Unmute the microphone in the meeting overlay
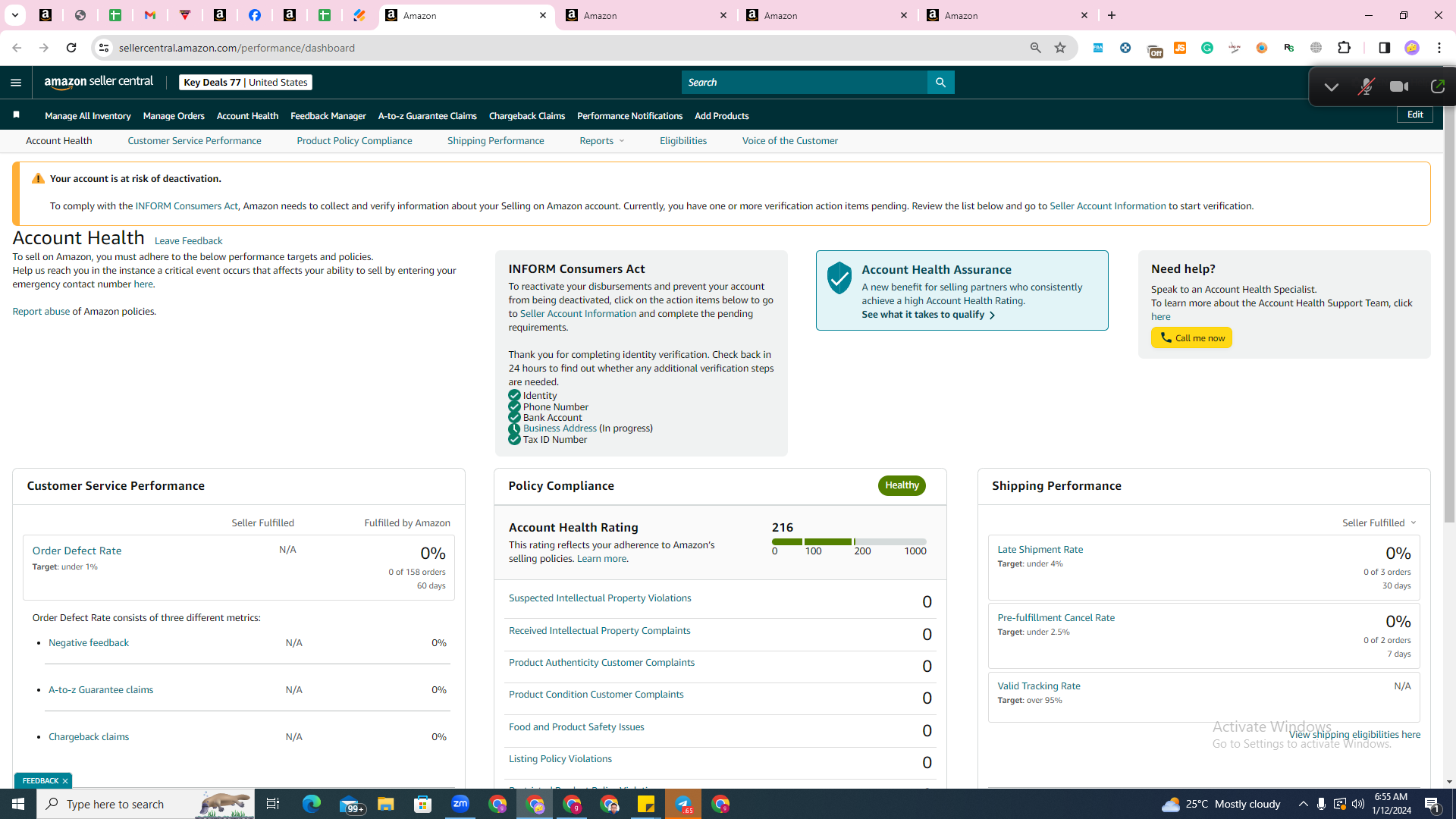The width and height of the screenshot is (1456, 819). click(1366, 87)
